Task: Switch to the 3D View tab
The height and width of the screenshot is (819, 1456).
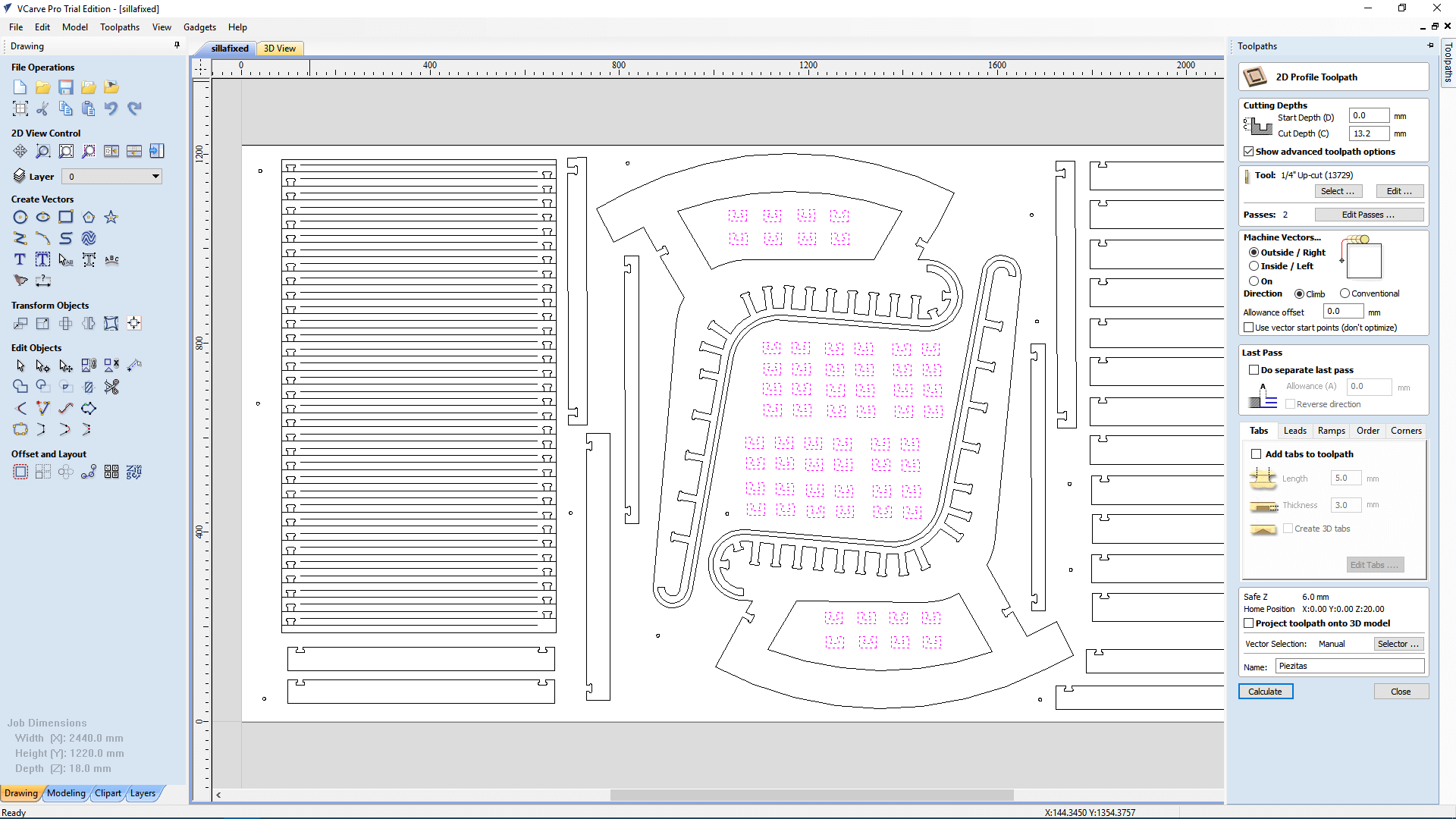Action: [280, 49]
